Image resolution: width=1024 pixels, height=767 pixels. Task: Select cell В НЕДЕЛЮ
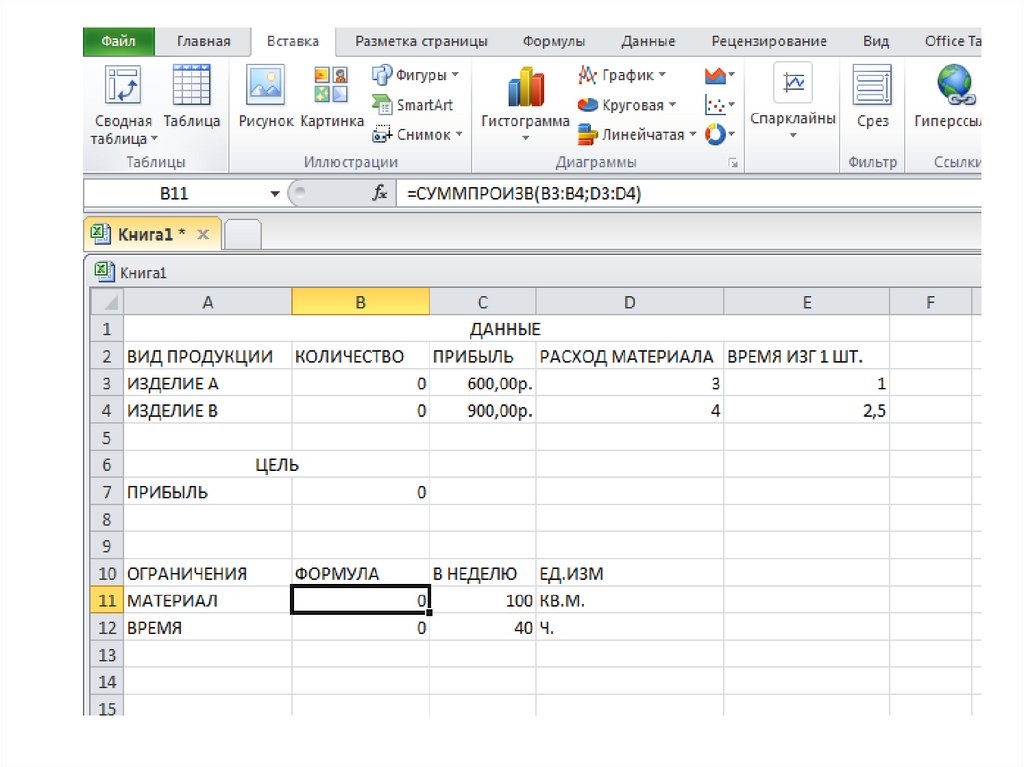(483, 574)
